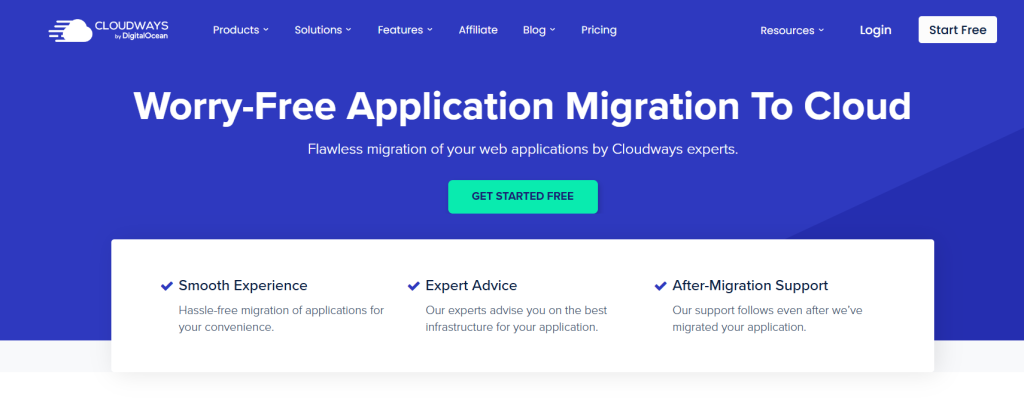
Task: Click the Login link
Action: (875, 30)
